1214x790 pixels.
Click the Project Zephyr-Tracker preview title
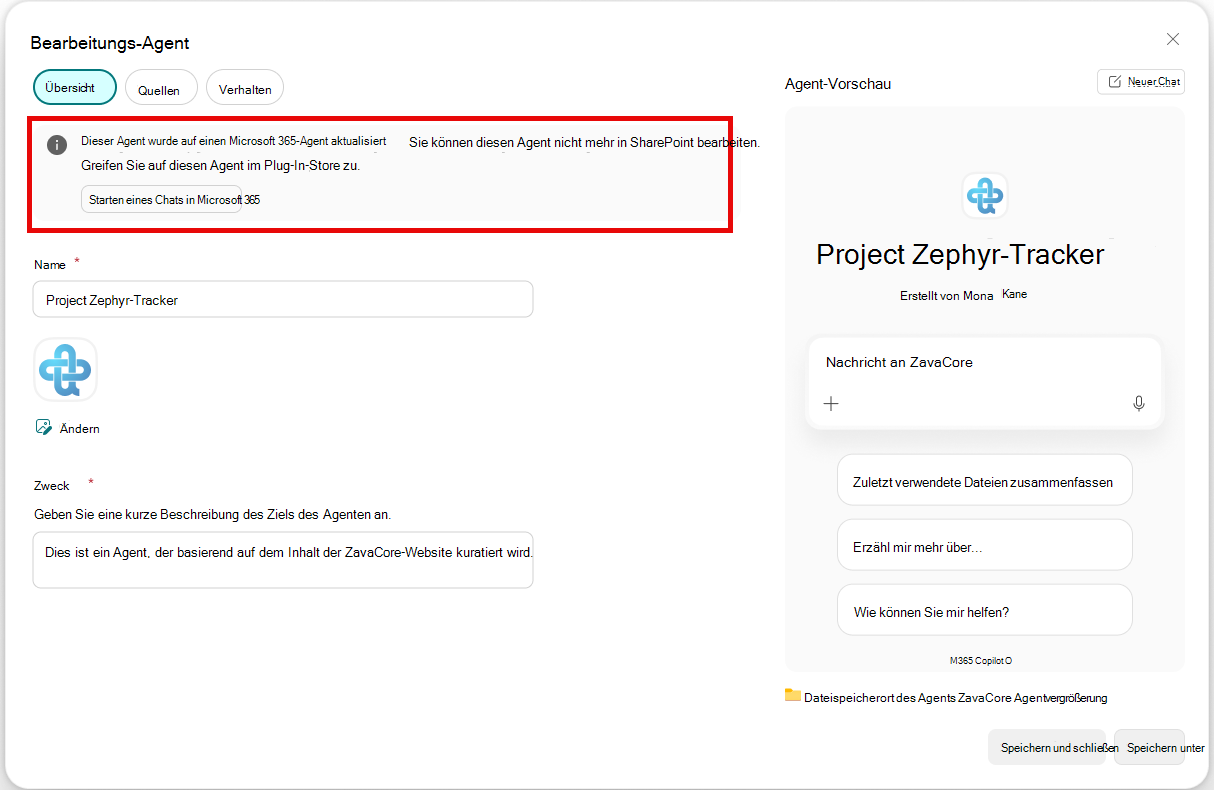960,254
